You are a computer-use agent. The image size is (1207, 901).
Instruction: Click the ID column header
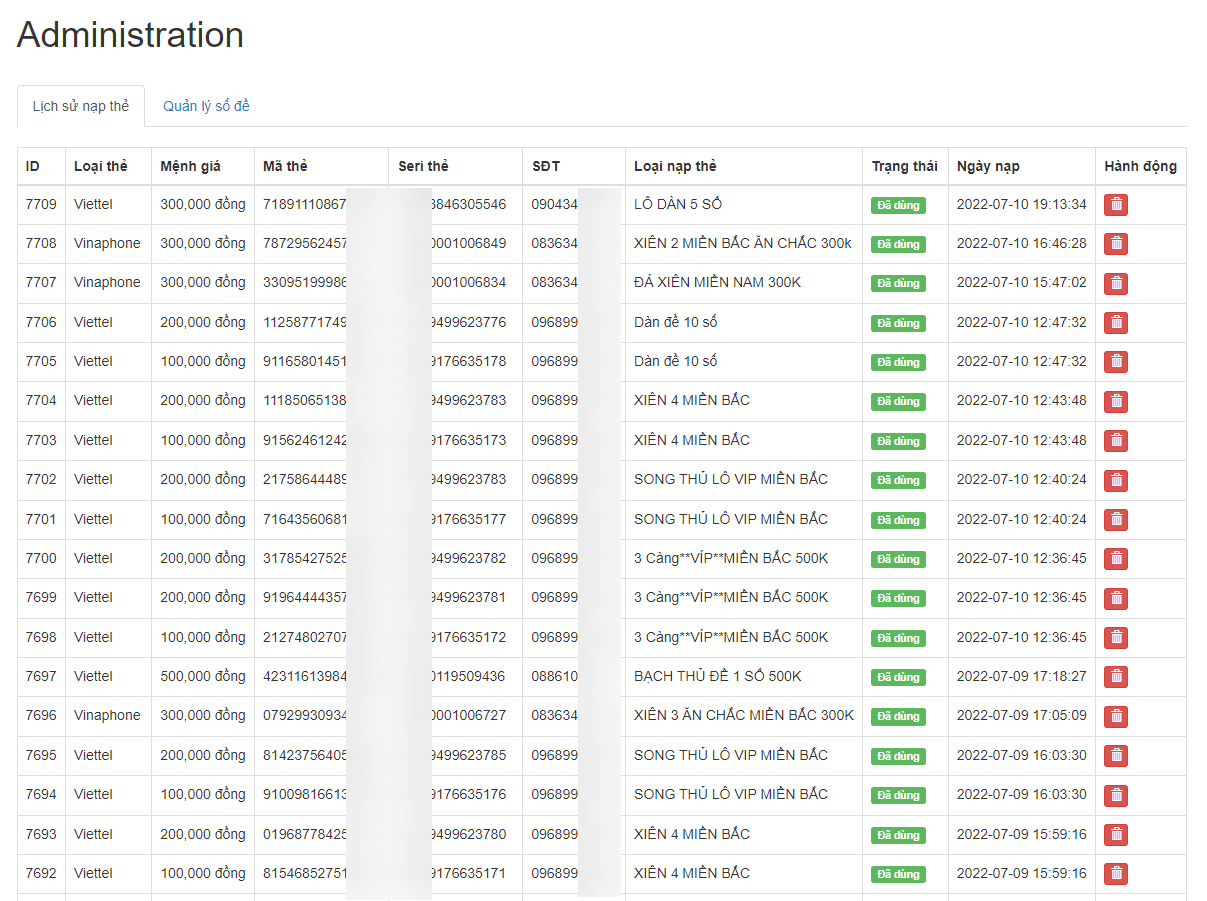pyautogui.click(x=33, y=166)
